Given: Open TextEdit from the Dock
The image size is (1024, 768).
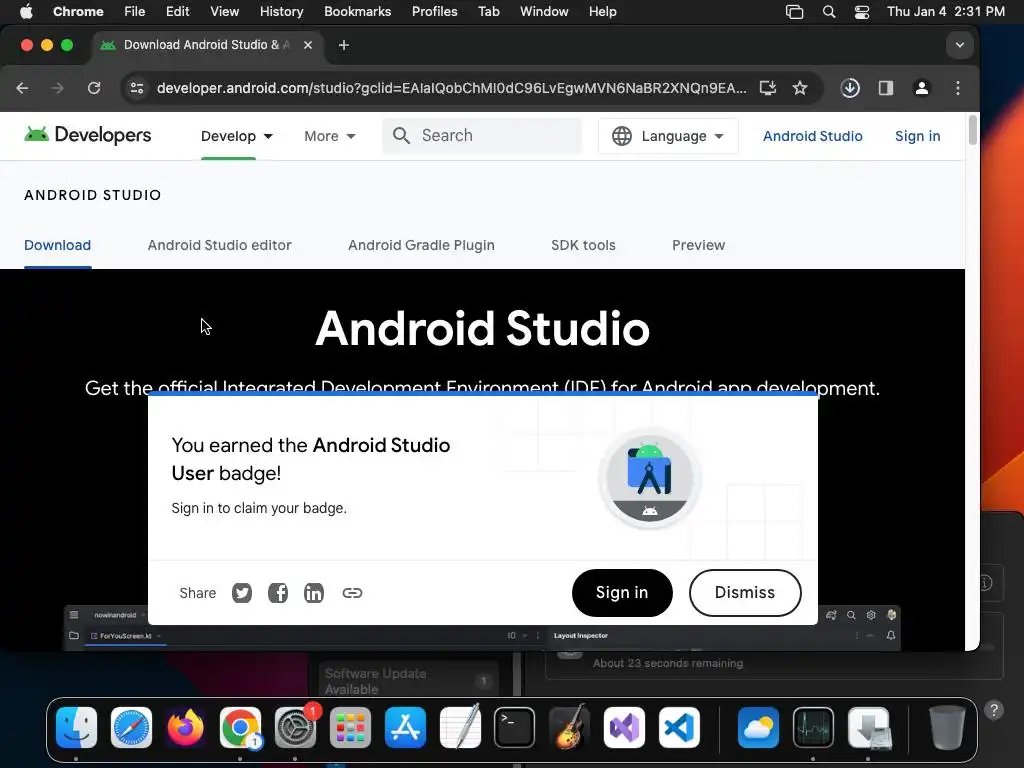Looking at the screenshot, I should (x=460, y=727).
